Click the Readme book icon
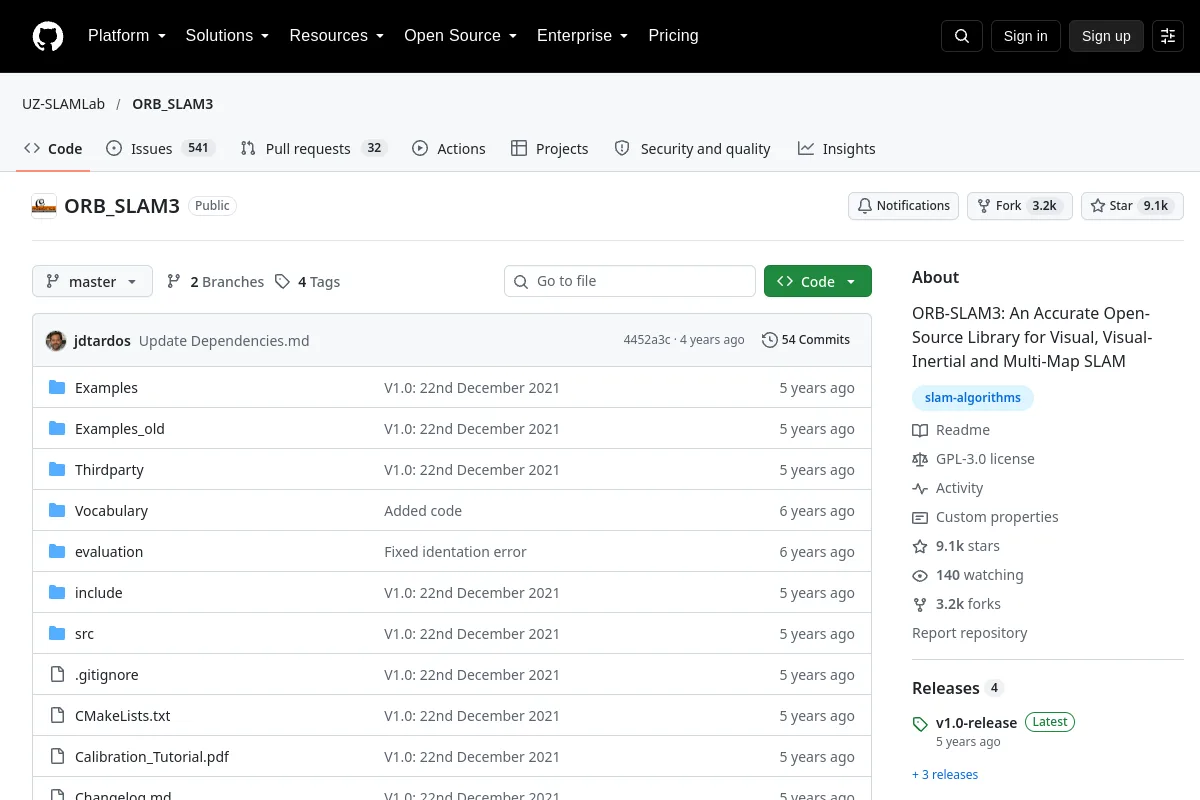 pos(920,430)
